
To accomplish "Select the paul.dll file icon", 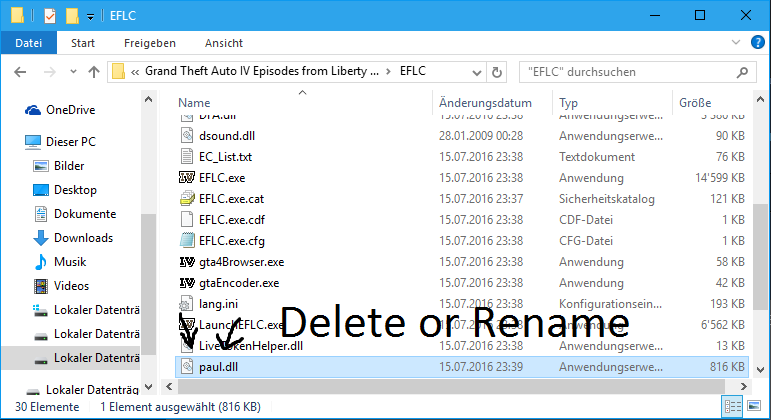I will (186, 367).
